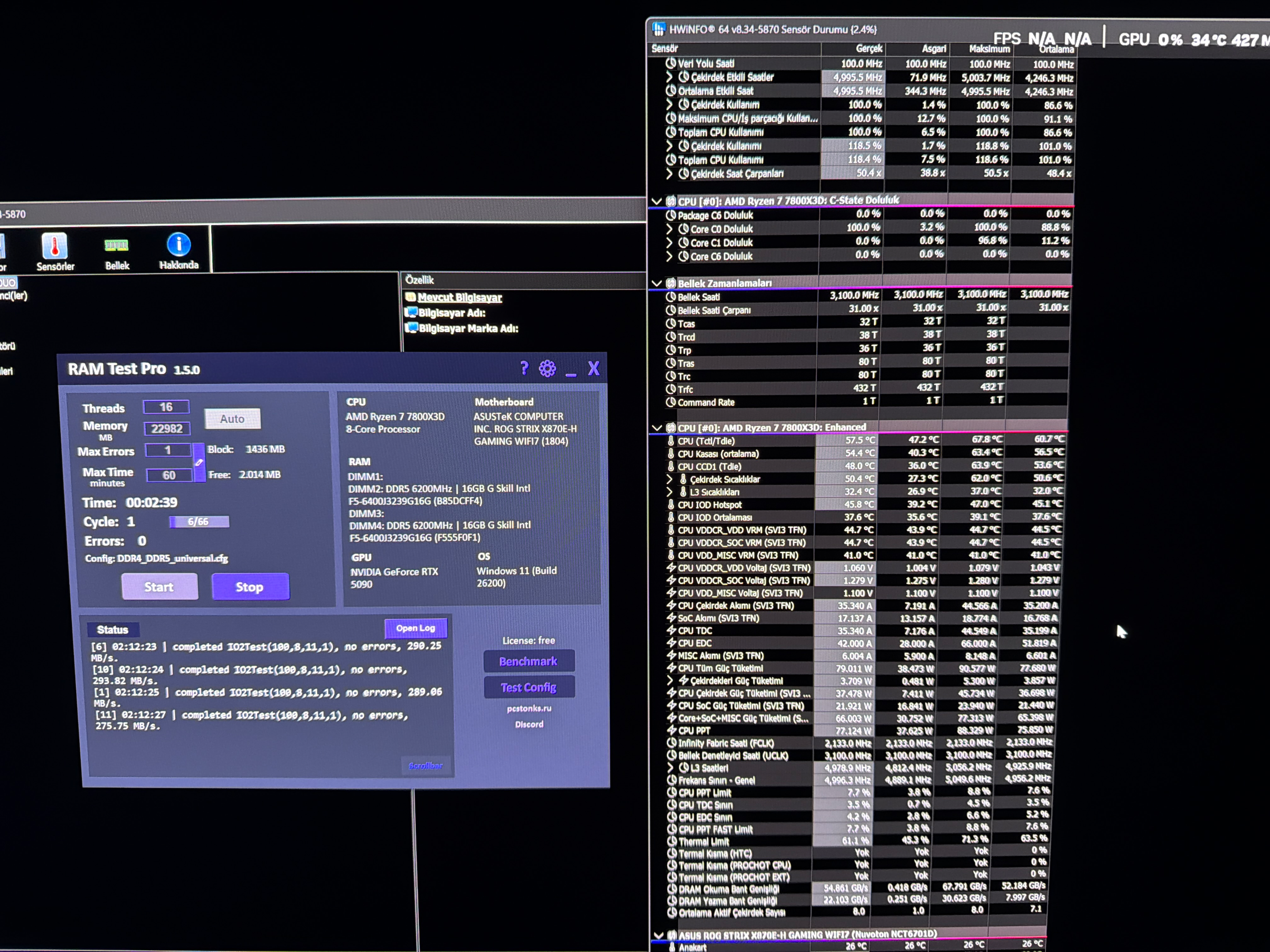The width and height of the screenshot is (1270, 952).
Task: Open the Discord link in RAM Test Pro
Action: coord(529,725)
